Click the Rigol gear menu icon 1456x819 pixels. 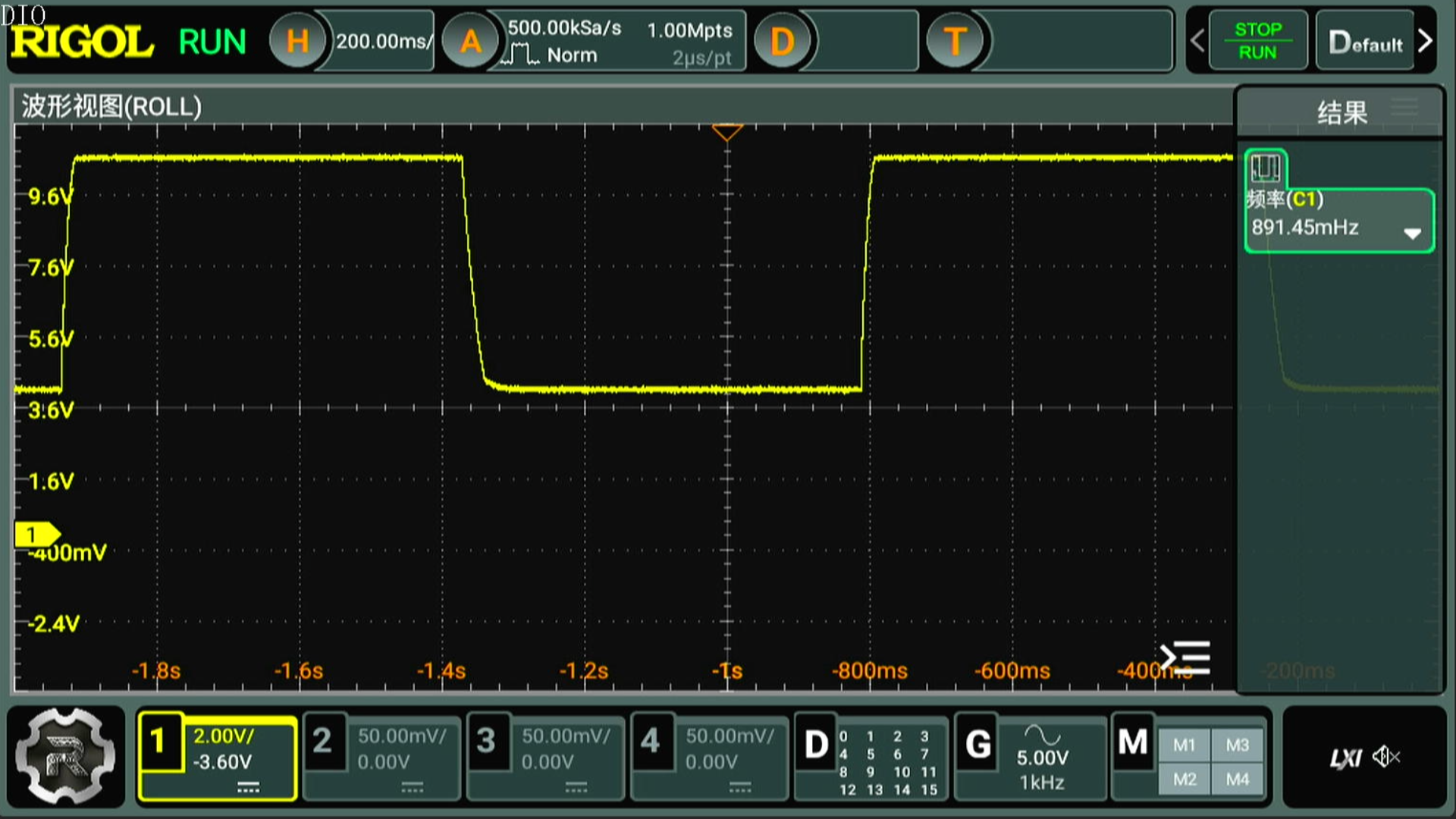66,756
